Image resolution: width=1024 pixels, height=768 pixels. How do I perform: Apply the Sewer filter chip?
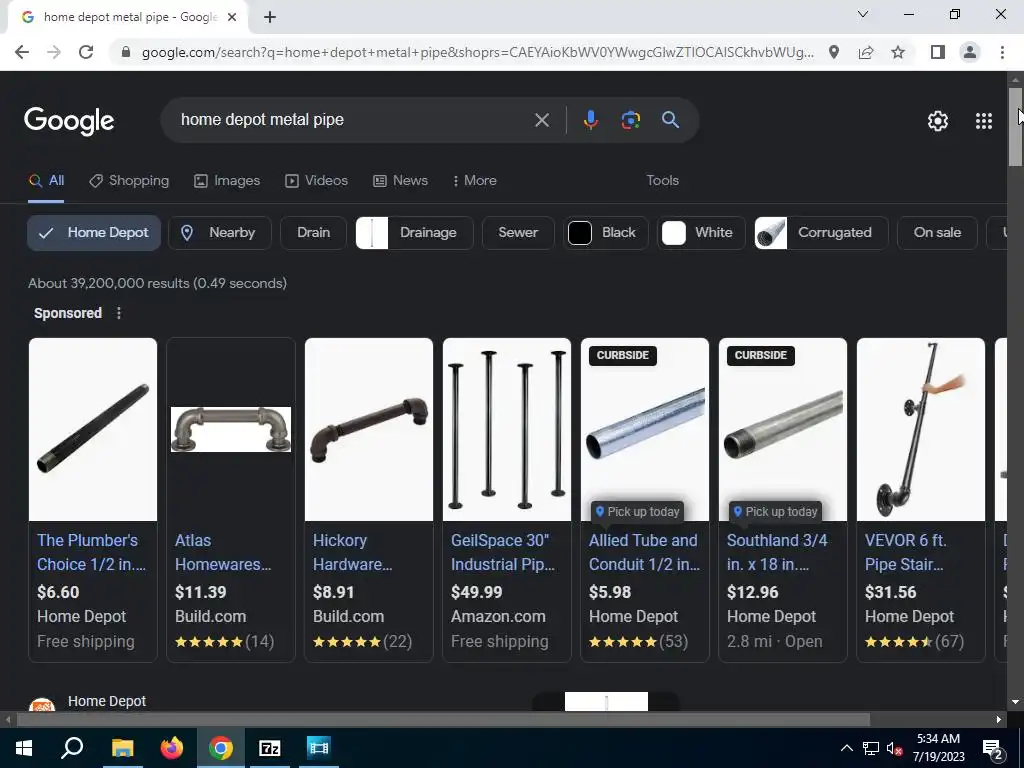518,233
